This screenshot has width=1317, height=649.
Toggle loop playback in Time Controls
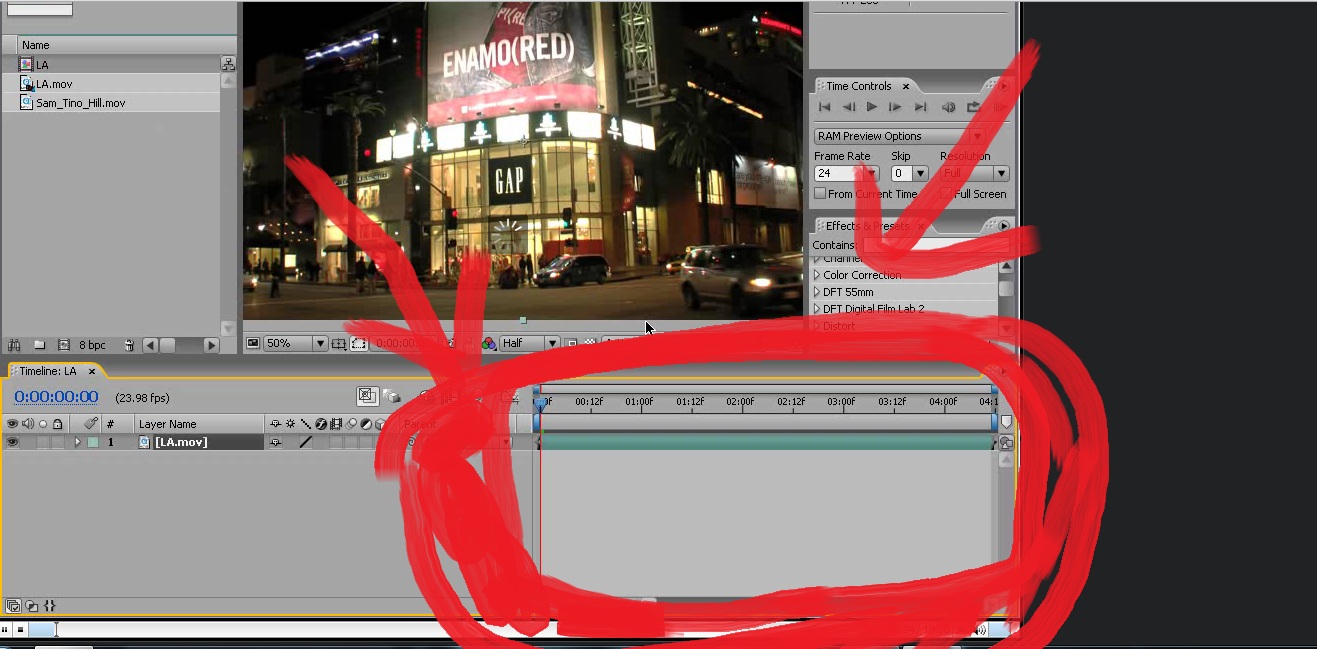[973, 107]
